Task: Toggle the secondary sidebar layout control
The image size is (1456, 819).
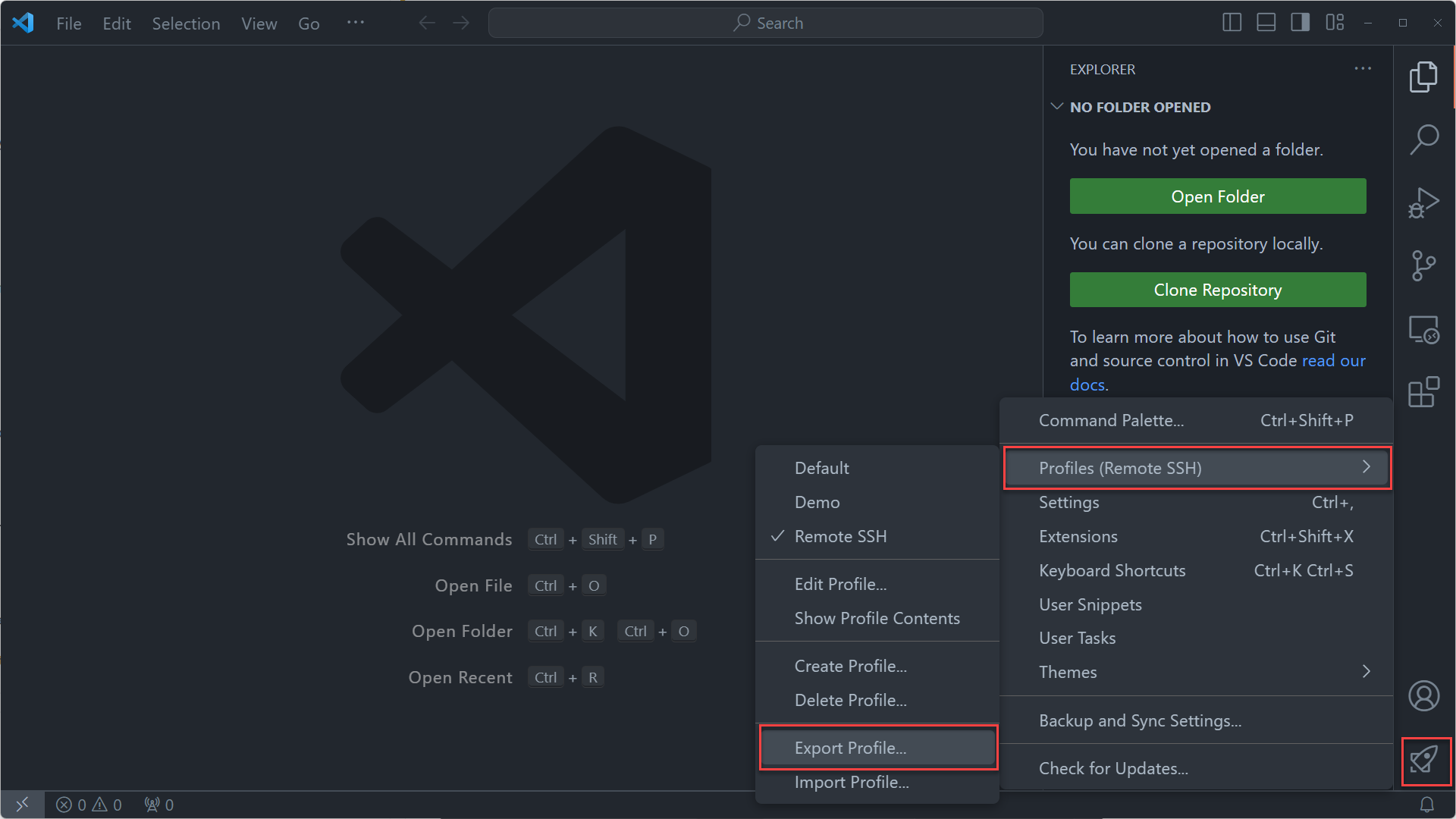Action: click(x=1300, y=22)
